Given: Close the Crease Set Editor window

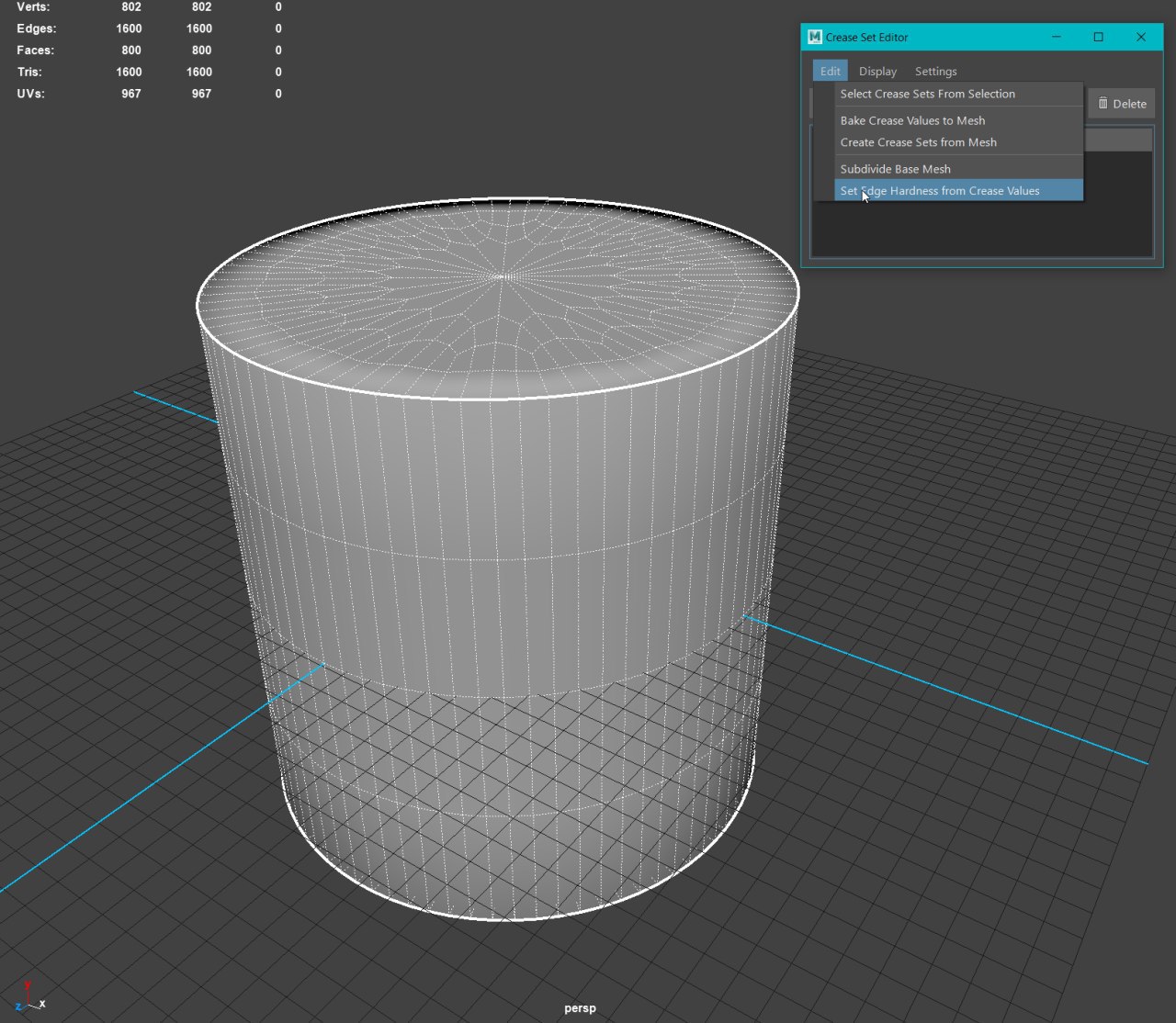Looking at the screenshot, I should 1141,37.
